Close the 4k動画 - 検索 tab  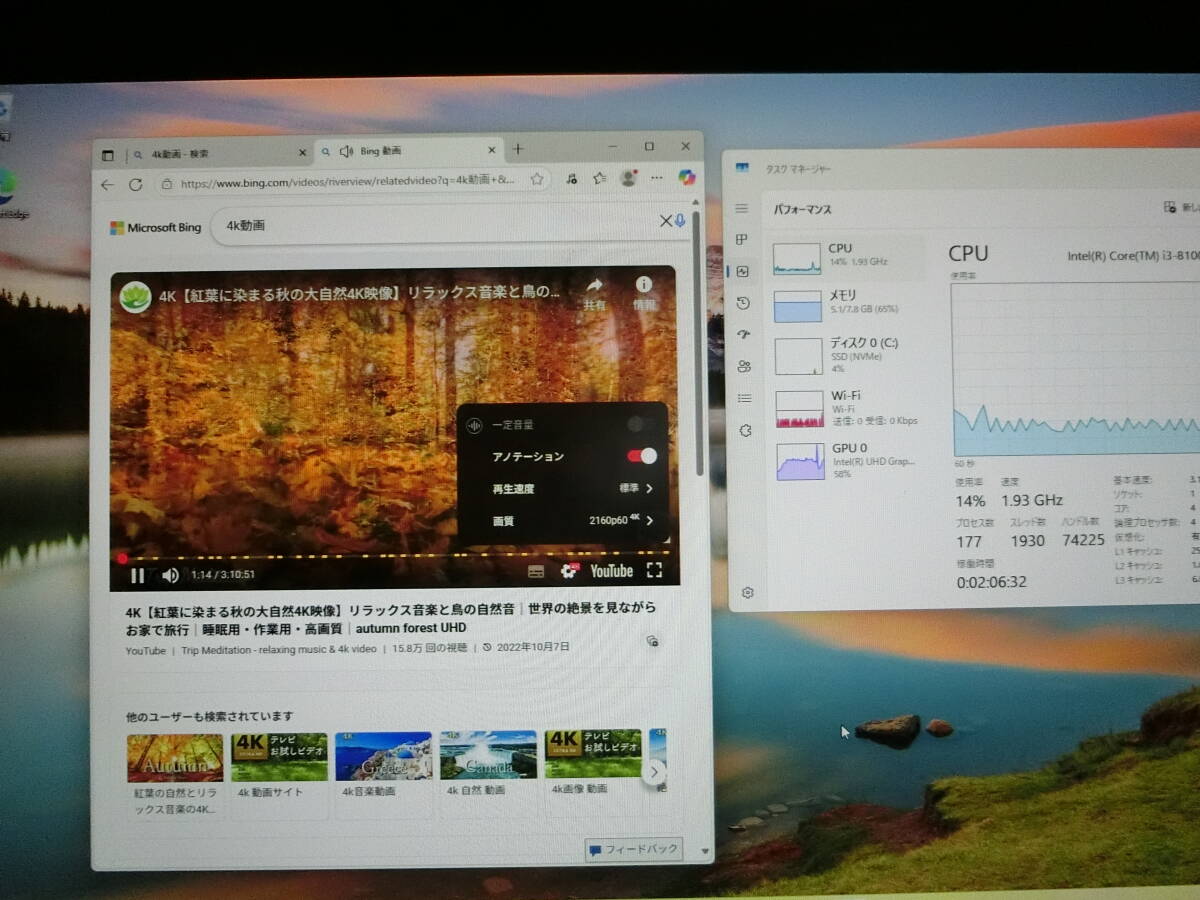[x=303, y=153]
